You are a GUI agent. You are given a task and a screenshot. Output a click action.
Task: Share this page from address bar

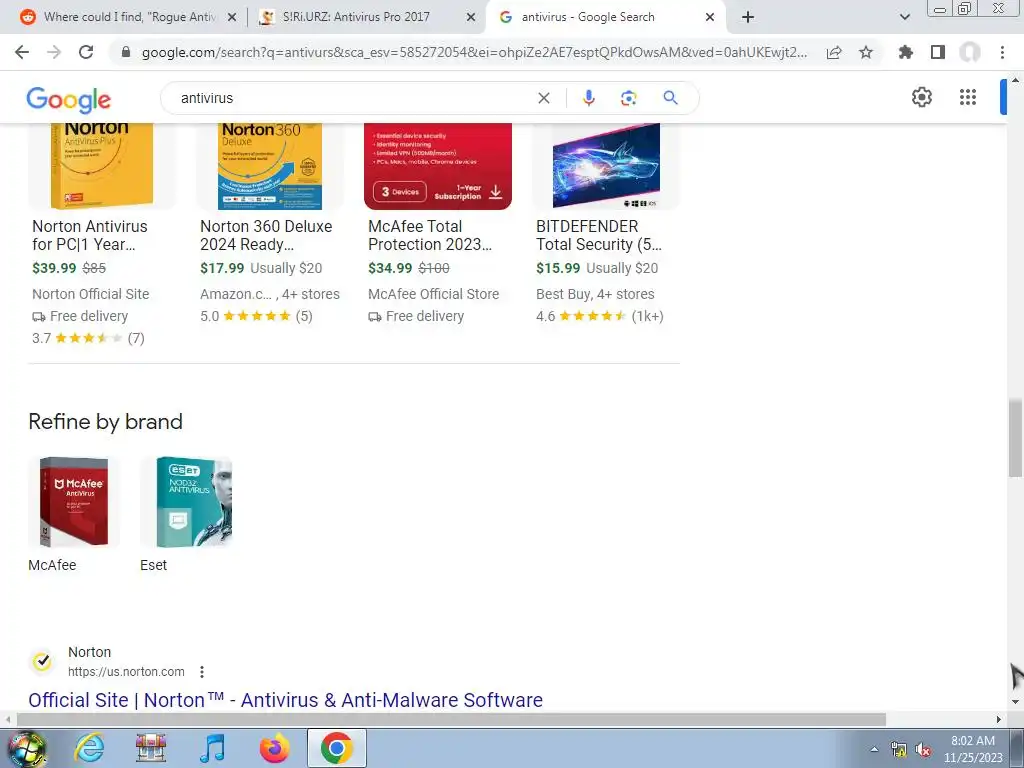834,52
